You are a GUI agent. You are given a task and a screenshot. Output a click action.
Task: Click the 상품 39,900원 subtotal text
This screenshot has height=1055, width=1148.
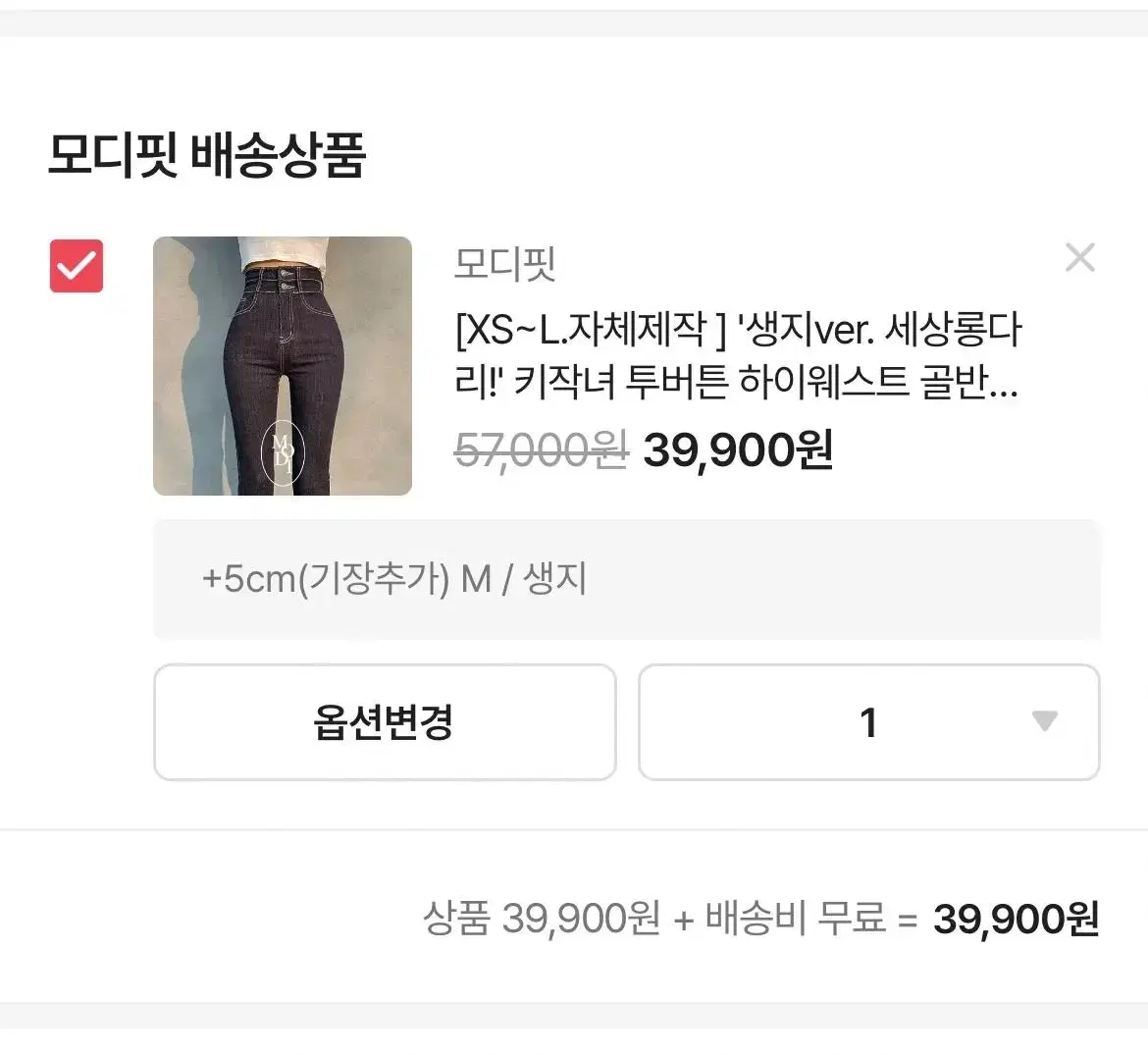[542, 918]
